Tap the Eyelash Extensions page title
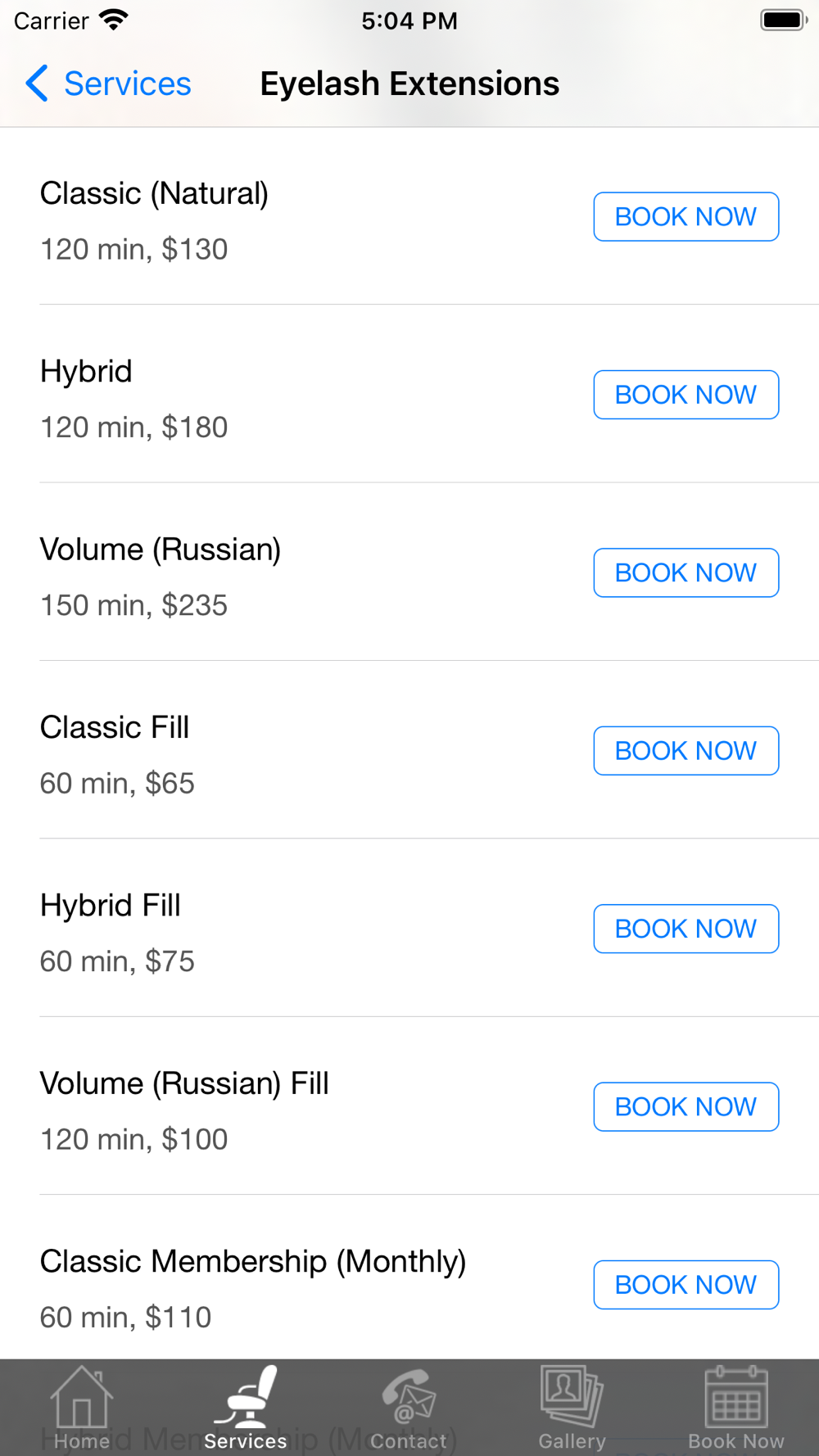 pyautogui.click(x=409, y=84)
